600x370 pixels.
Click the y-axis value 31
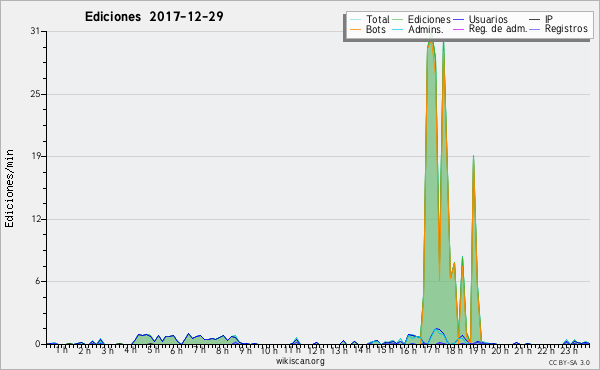pyautogui.click(x=35, y=31)
